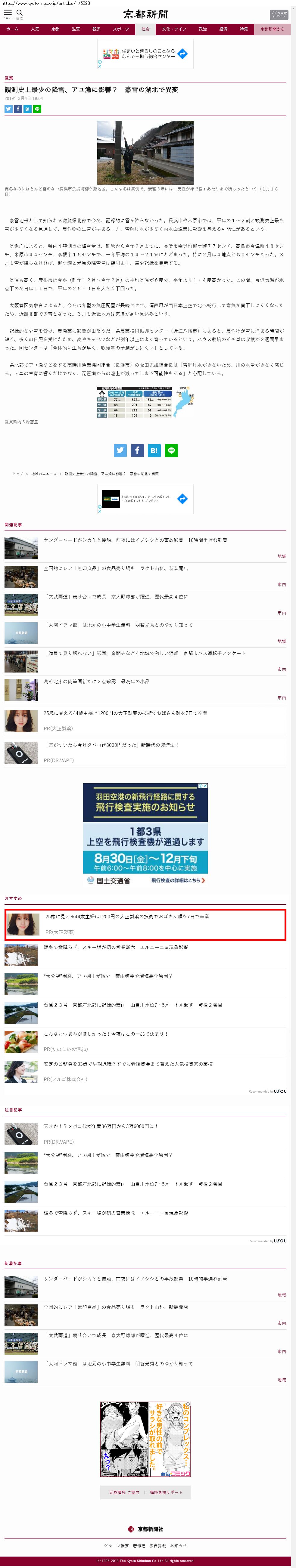Select the スポーツ navigation tab

point(120,29)
